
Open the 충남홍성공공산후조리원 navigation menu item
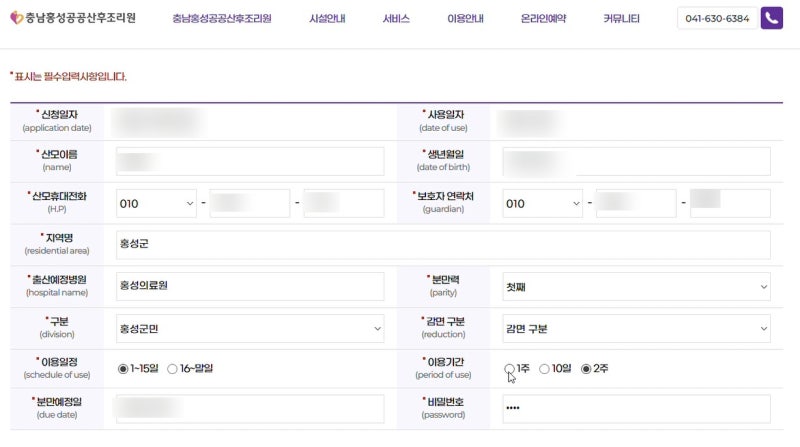point(222,19)
